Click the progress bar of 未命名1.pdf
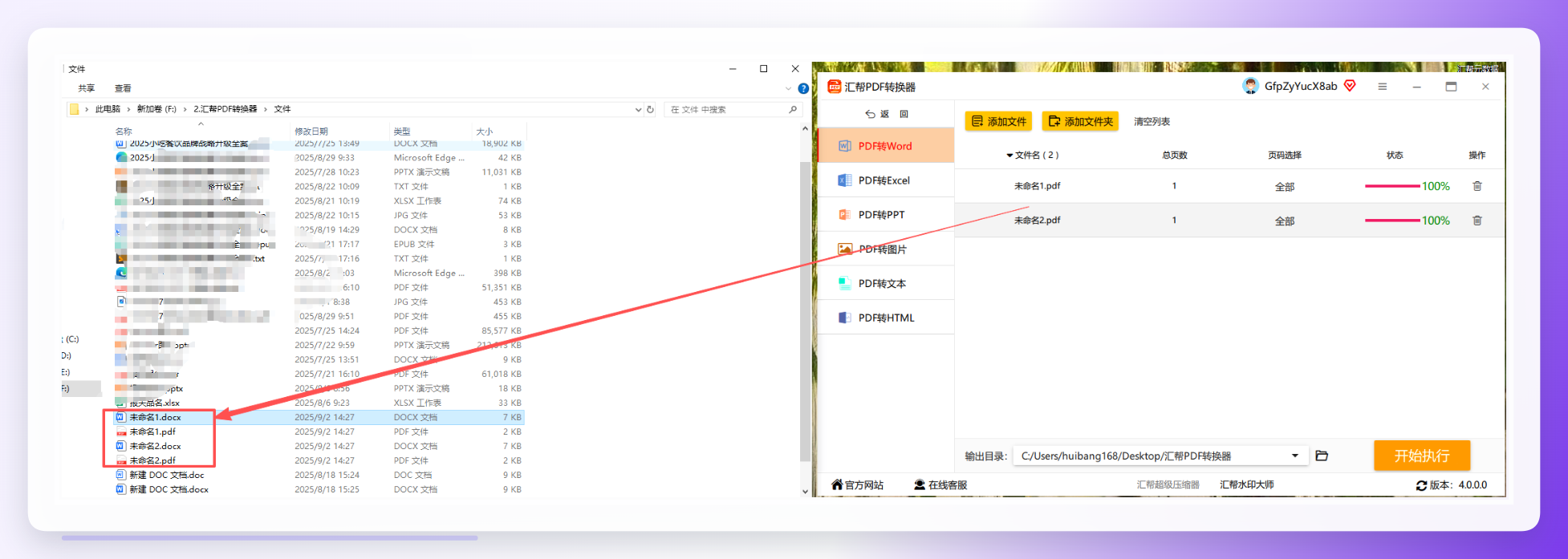This screenshot has height=559, width=1568. (x=1392, y=186)
